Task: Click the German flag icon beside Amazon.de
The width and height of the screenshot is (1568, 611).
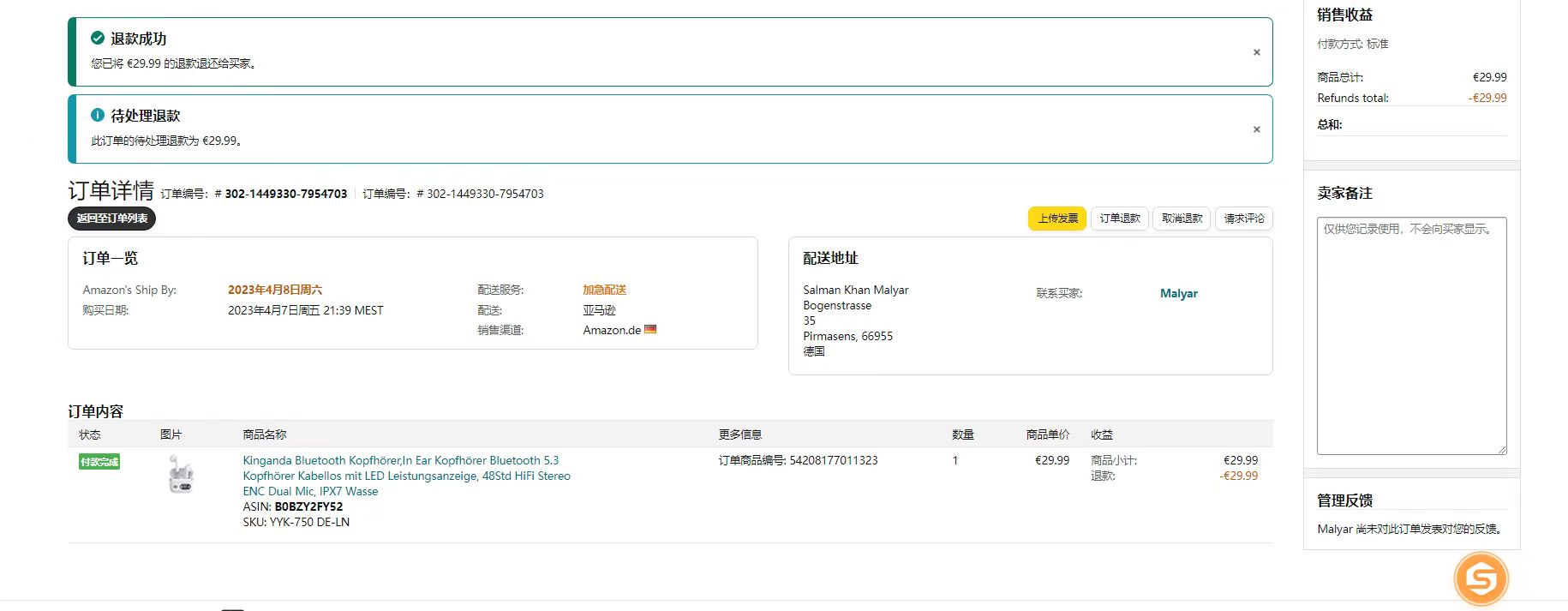Action: coord(650,329)
